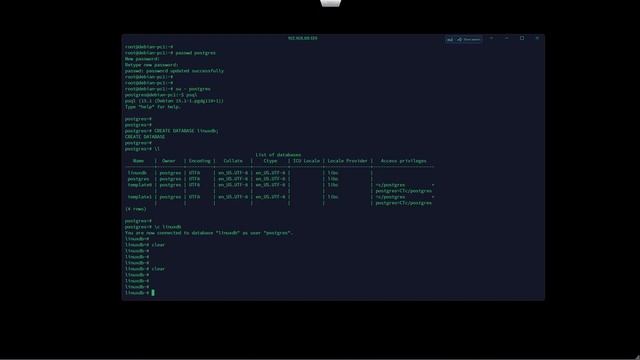Viewport: 640px width, 360px height.
Task: Click the 'su - postgres' command line
Action: [168, 89]
